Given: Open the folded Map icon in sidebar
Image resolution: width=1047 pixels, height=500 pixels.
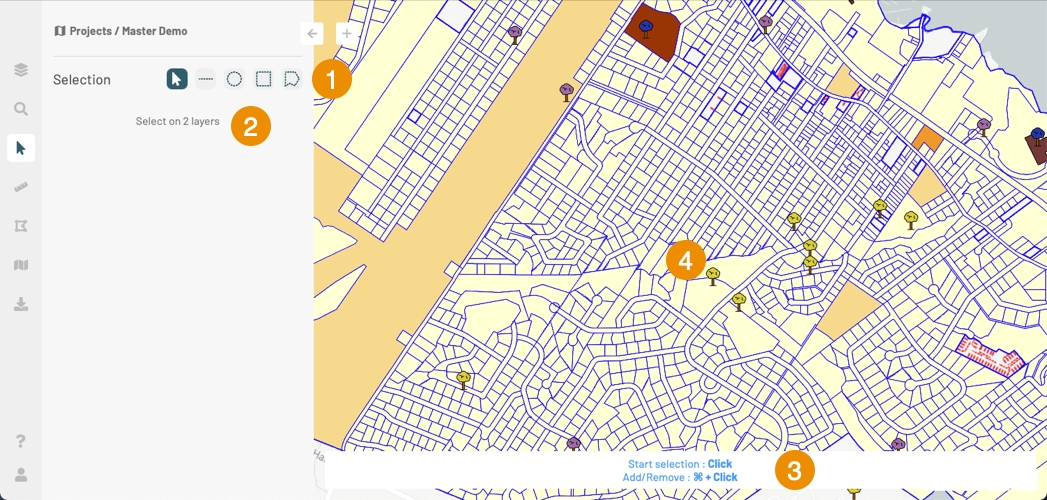Looking at the screenshot, I should 20,265.
